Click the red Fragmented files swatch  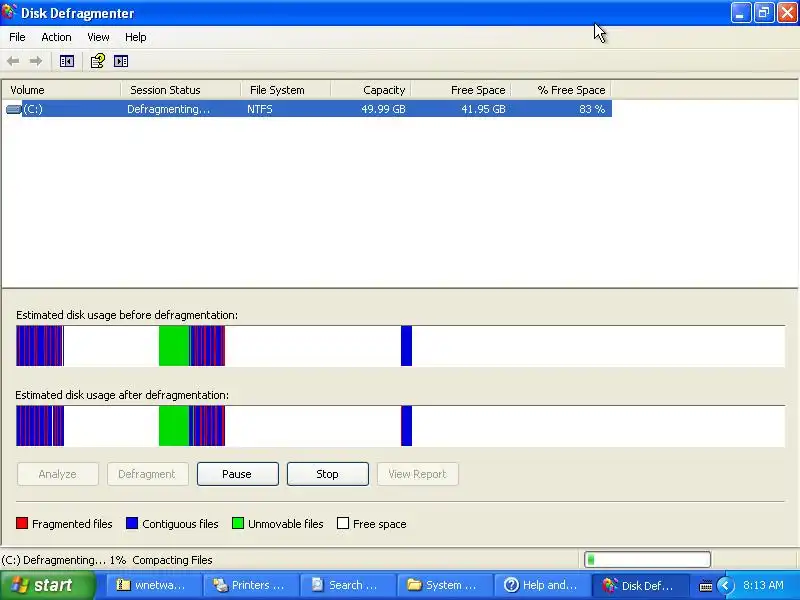pyautogui.click(x=22, y=523)
